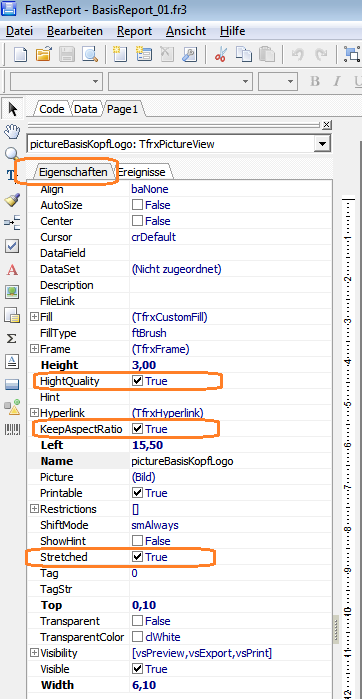Click the Italic I formatting icon
Image resolution: width=362 pixels, height=699 pixels.
(x=337, y=82)
